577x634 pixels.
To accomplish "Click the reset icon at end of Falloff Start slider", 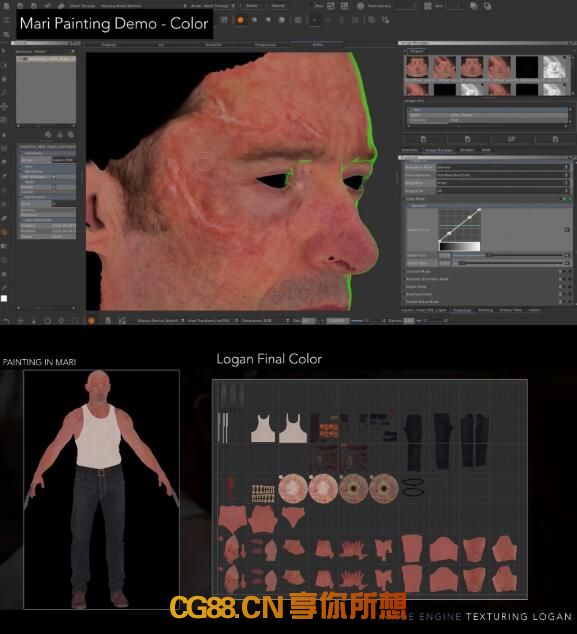I will click(x=566, y=255).
